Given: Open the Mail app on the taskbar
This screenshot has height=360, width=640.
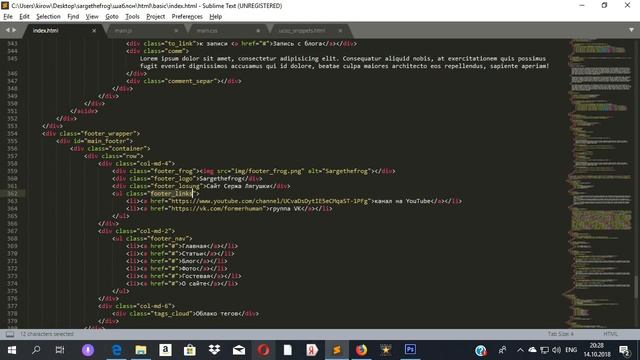Looking at the screenshot, I should 239,350.
